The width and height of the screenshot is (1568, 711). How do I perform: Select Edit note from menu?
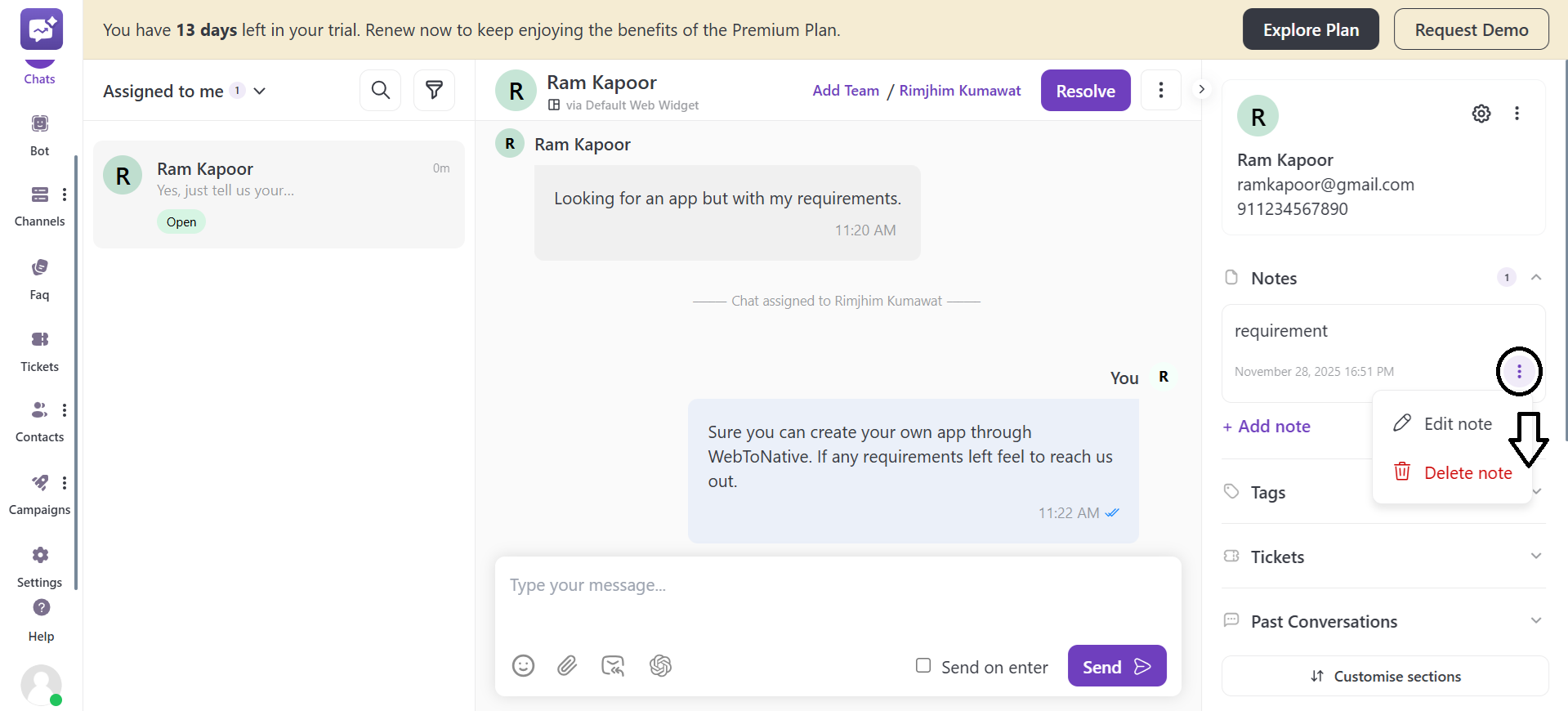point(1457,424)
